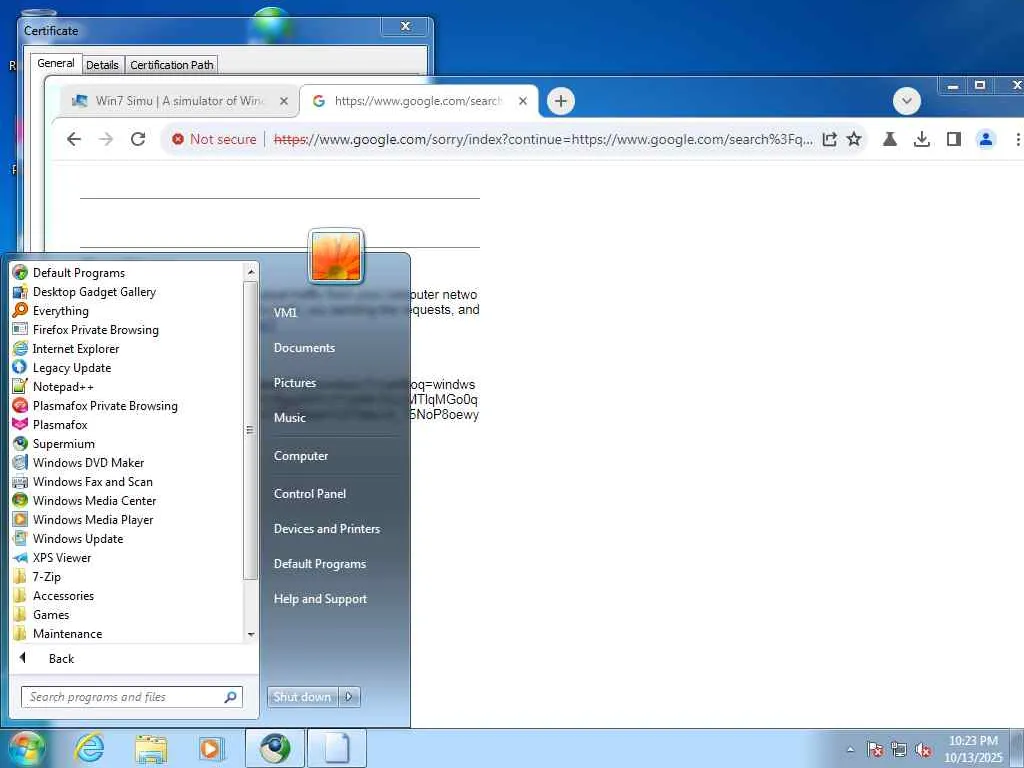
Task: Open the browser profile menu
Action: coord(985,139)
